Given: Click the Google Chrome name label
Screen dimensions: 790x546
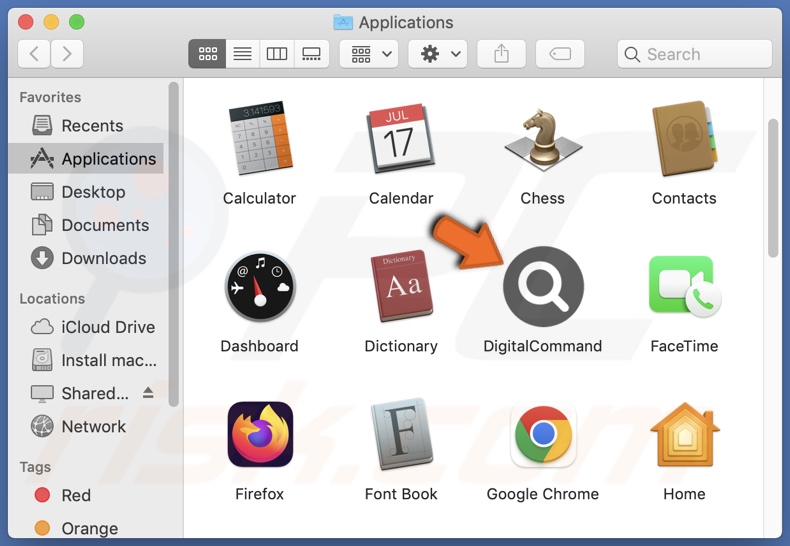Looking at the screenshot, I should [543, 494].
